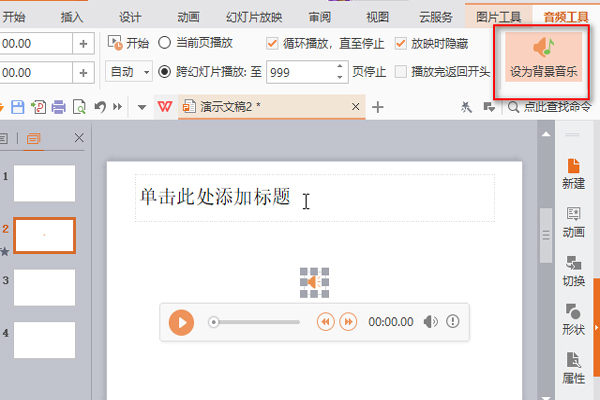600x400 pixels.
Task: Fast forward the audio clip
Action: pos(349,322)
